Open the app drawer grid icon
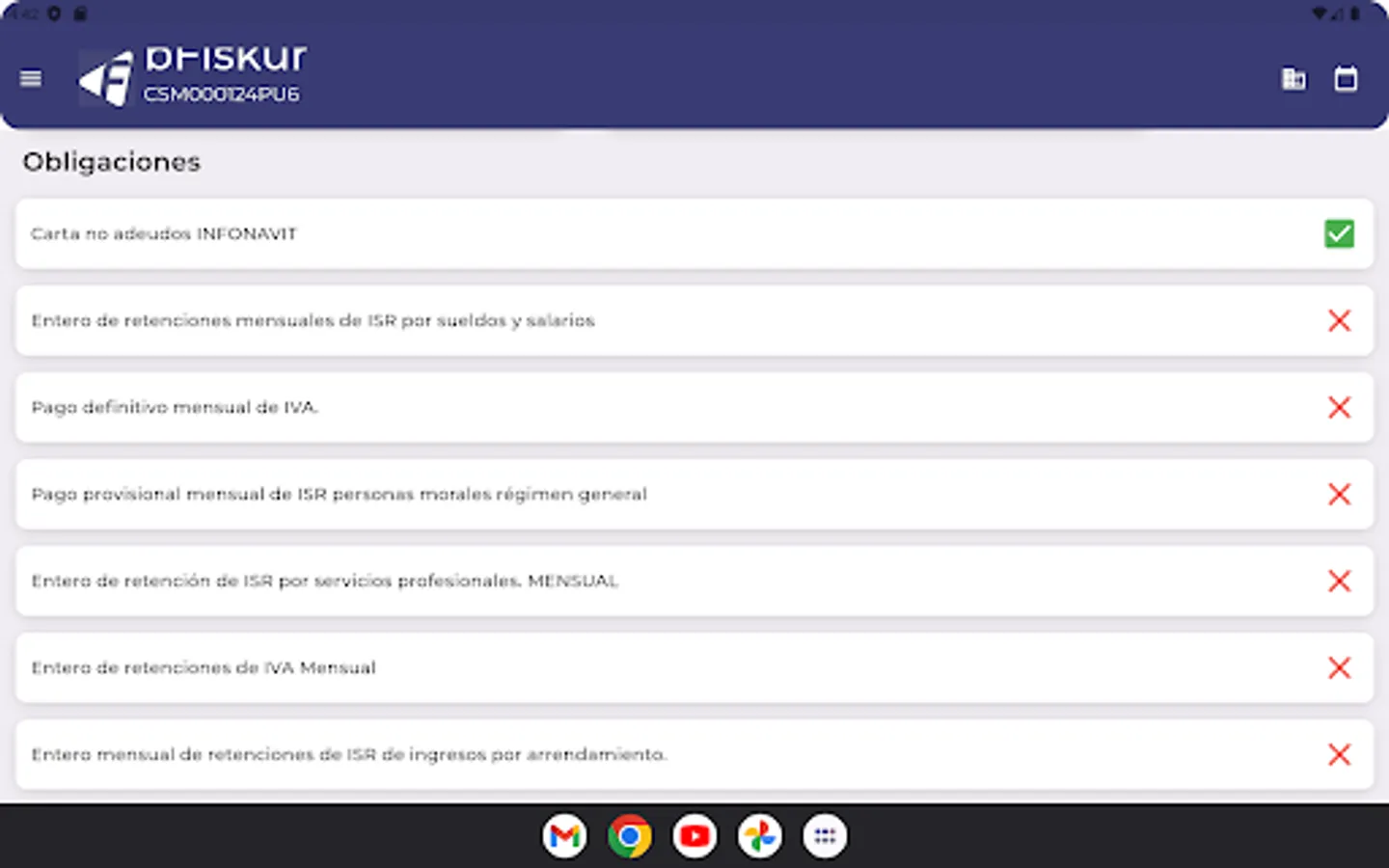This screenshot has height=868, width=1389. tap(825, 836)
